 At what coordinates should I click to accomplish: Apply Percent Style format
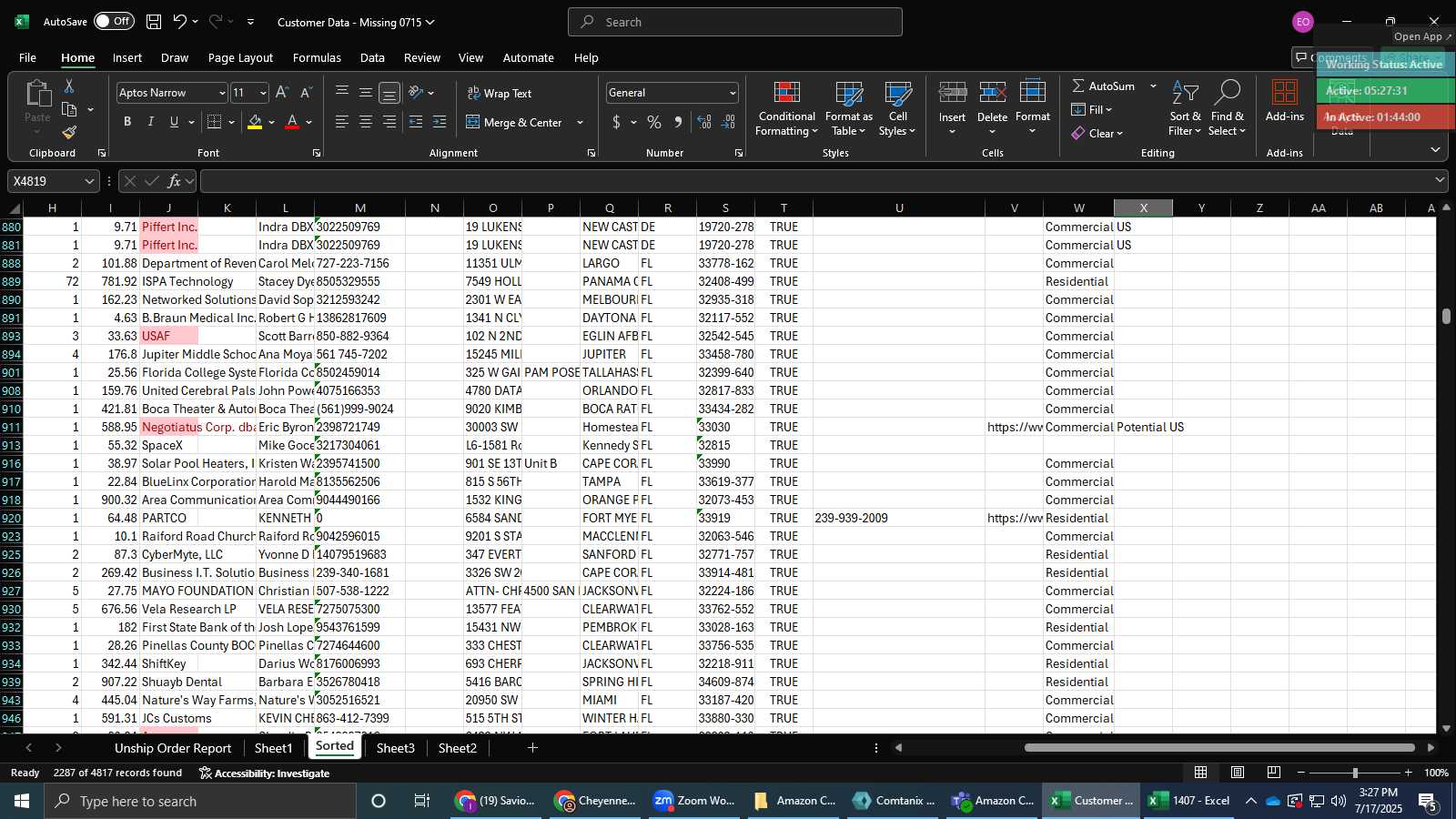point(654,122)
